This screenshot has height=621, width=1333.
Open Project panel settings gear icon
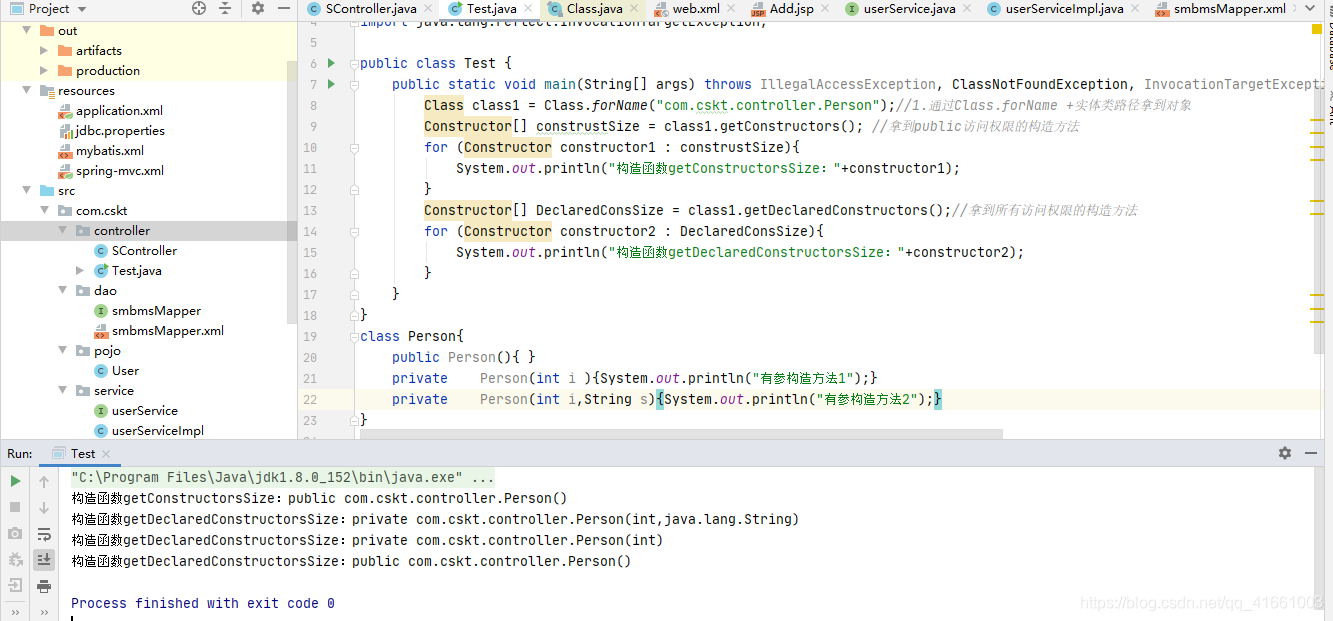tap(258, 7)
